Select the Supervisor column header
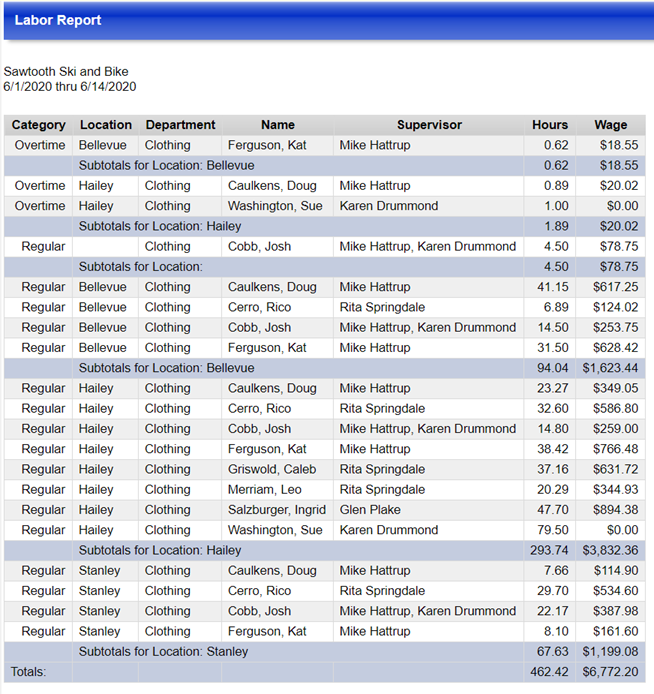The width and height of the screenshot is (654, 694). coord(429,125)
